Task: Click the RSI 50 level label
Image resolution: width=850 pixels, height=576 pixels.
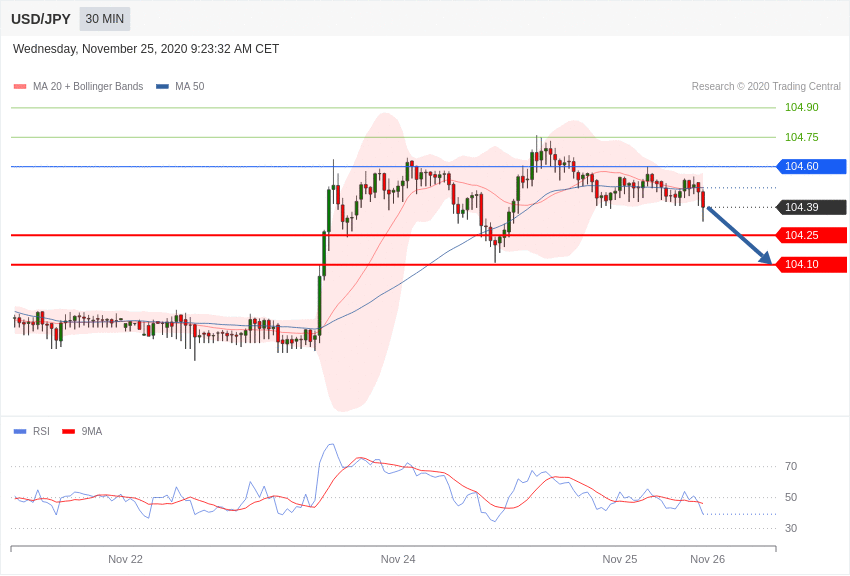Action: (791, 497)
